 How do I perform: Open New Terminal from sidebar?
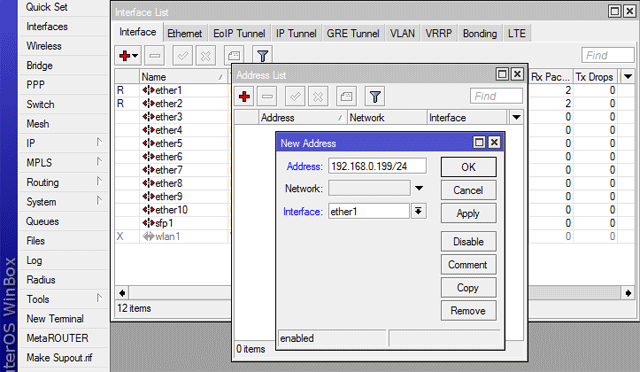coord(55,319)
